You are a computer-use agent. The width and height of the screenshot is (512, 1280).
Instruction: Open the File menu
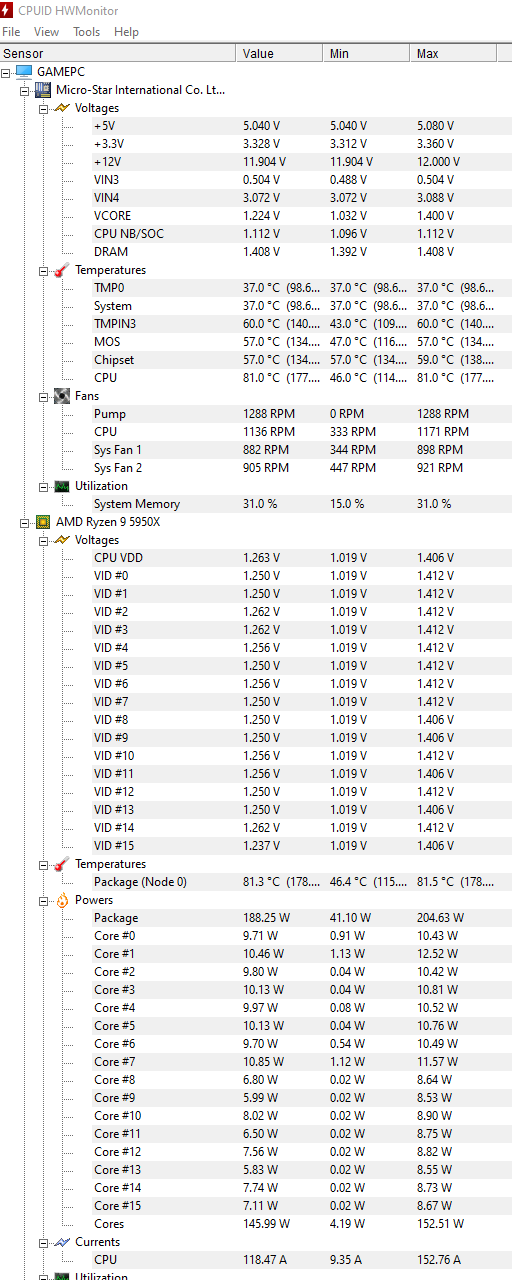(x=11, y=32)
